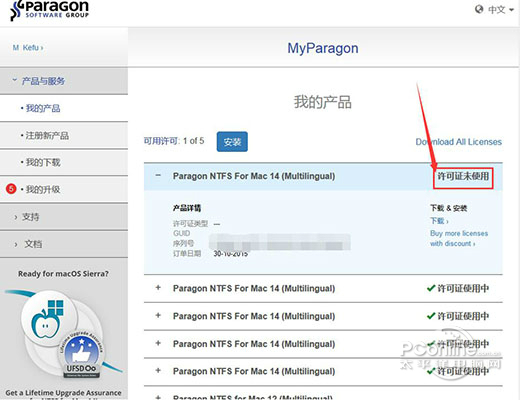Click the order date 30-10-2015 value
Screen dimensions: 520x400
[x=230, y=254]
